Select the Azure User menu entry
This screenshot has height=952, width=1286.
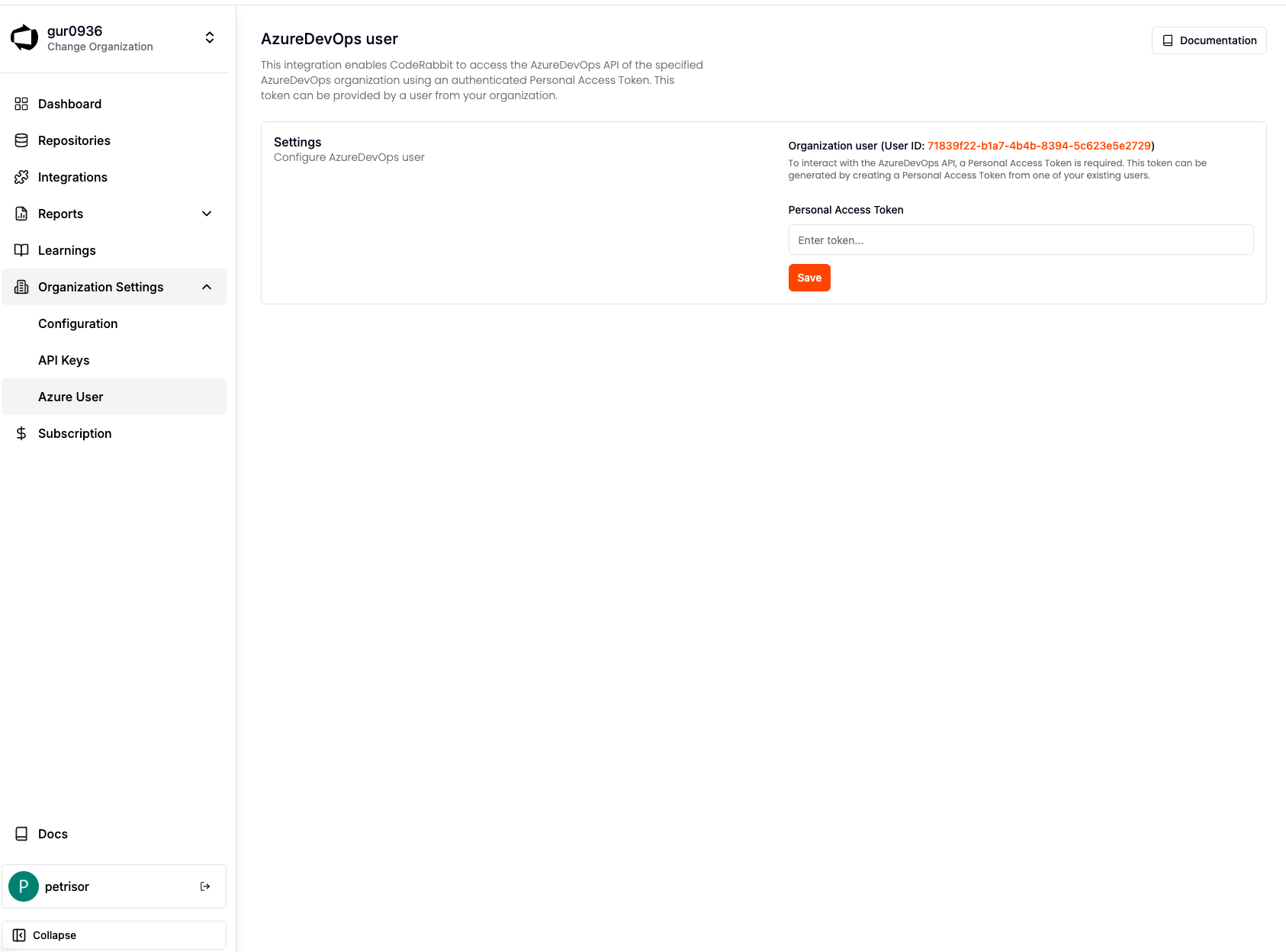coord(70,397)
